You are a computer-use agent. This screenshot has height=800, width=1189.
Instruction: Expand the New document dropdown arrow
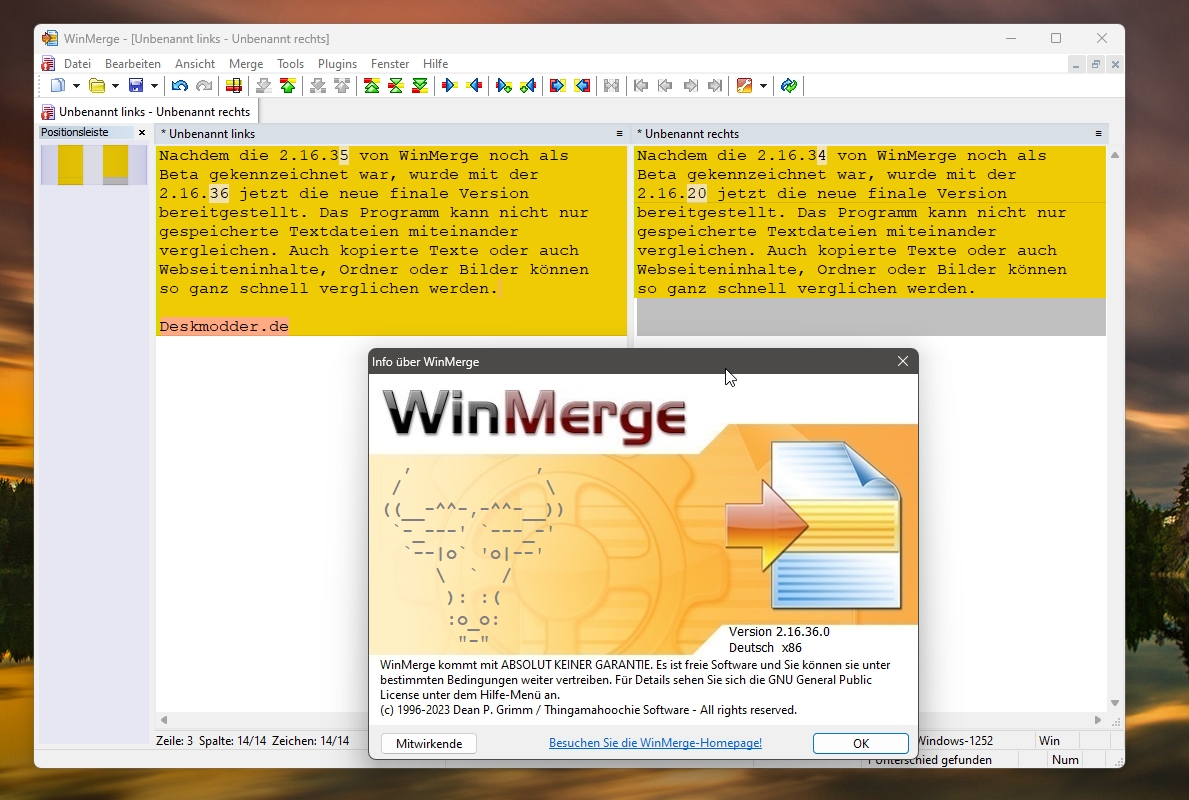pyautogui.click(x=76, y=86)
